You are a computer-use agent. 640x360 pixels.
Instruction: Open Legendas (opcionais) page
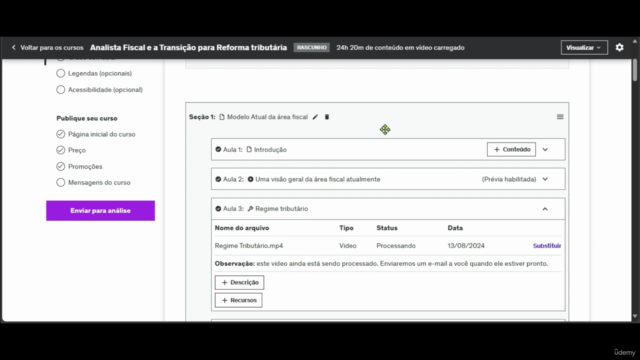click(100, 73)
